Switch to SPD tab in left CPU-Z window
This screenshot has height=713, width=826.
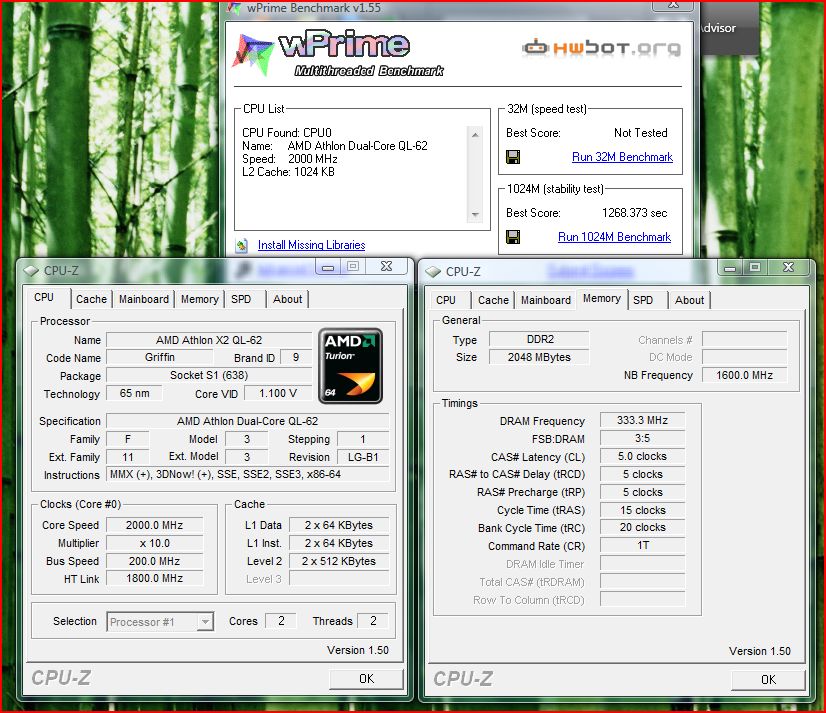click(241, 299)
